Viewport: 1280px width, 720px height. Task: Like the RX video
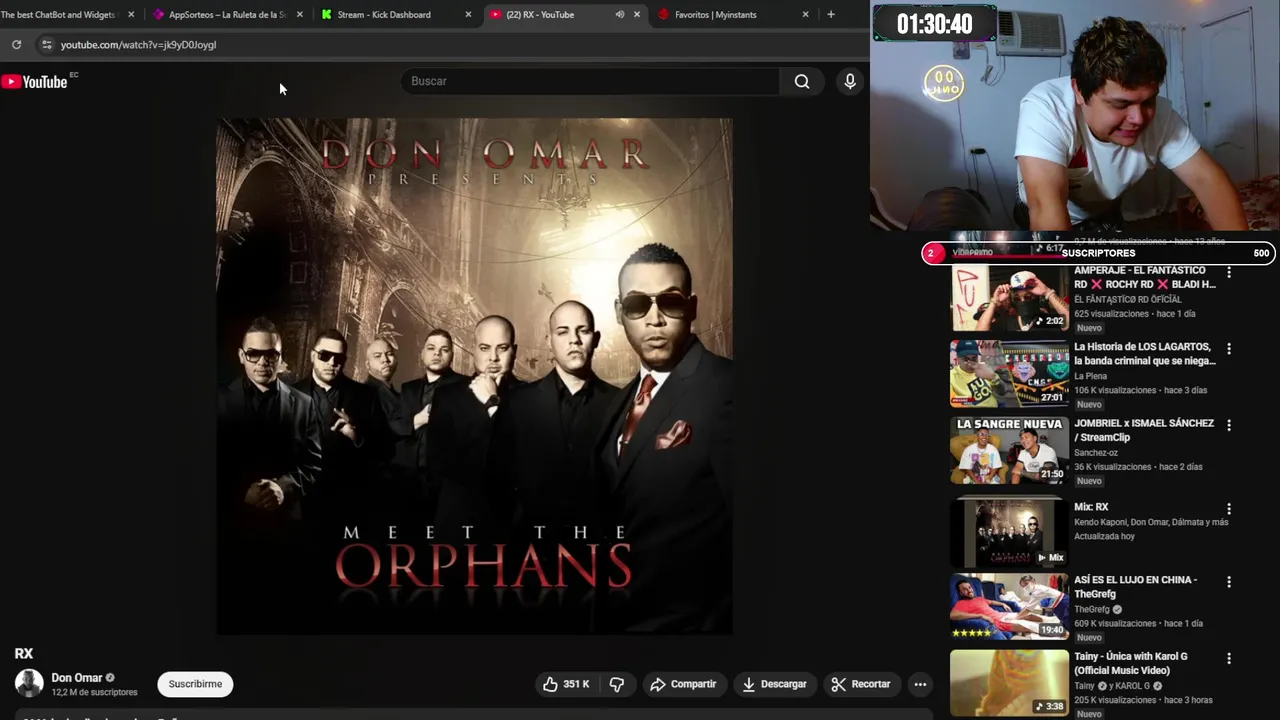pos(566,684)
